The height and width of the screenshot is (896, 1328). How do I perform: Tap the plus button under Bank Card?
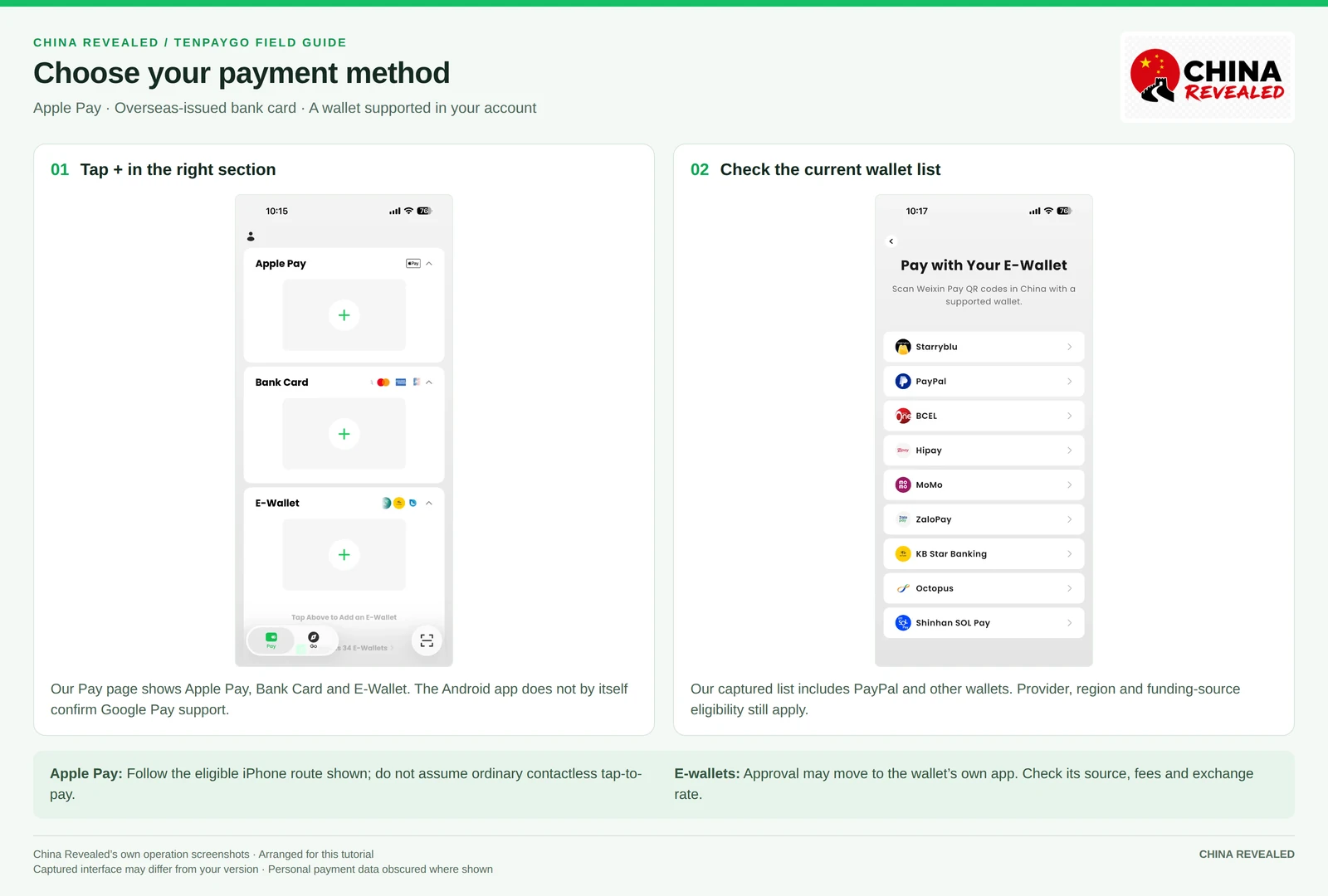tap(344, 434)
